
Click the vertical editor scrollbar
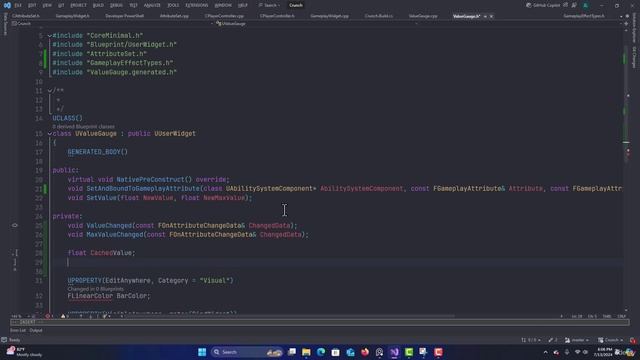coord(627,171)
